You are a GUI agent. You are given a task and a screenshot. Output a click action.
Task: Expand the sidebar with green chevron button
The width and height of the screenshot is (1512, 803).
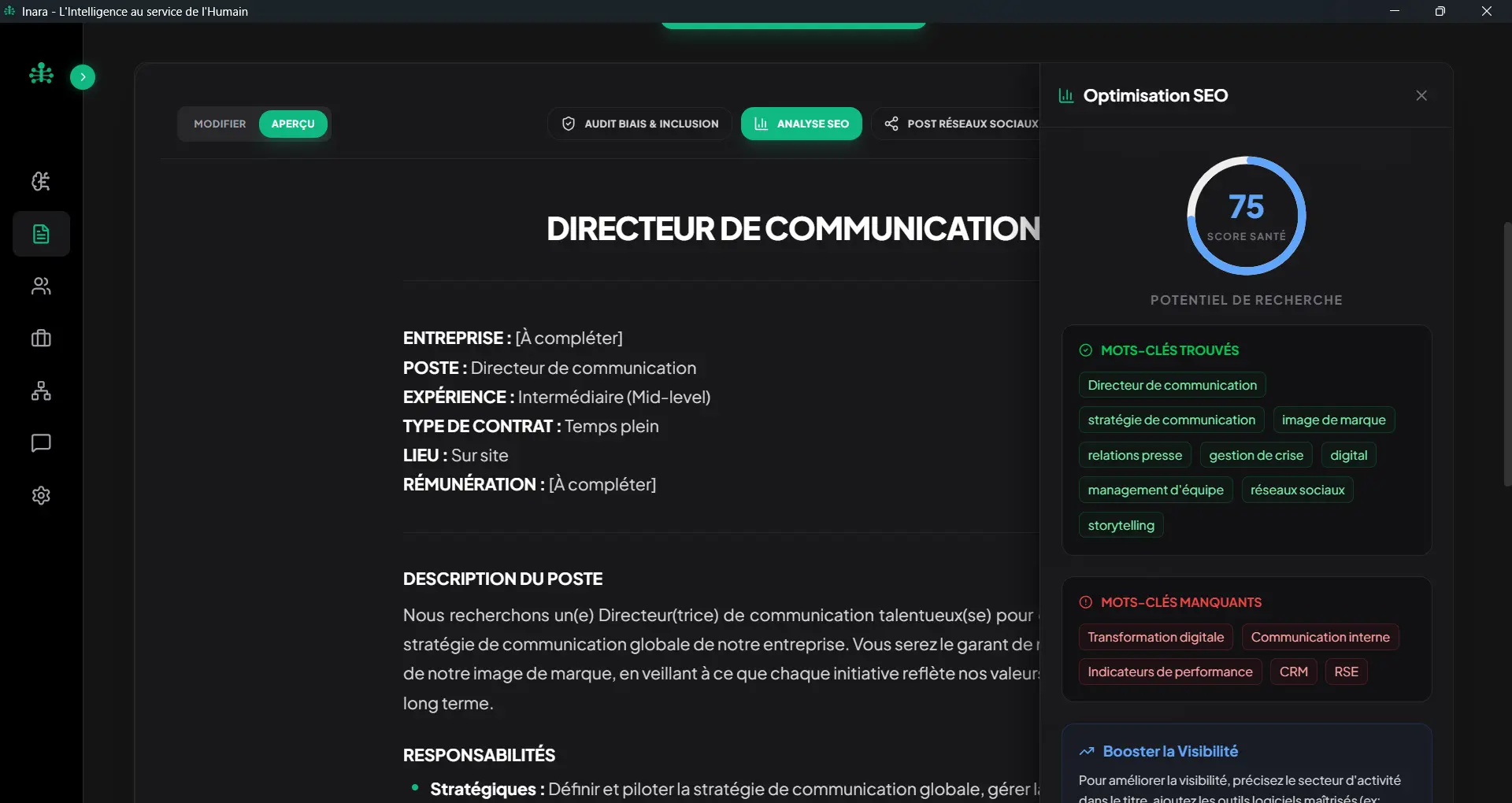coord(83,77)
